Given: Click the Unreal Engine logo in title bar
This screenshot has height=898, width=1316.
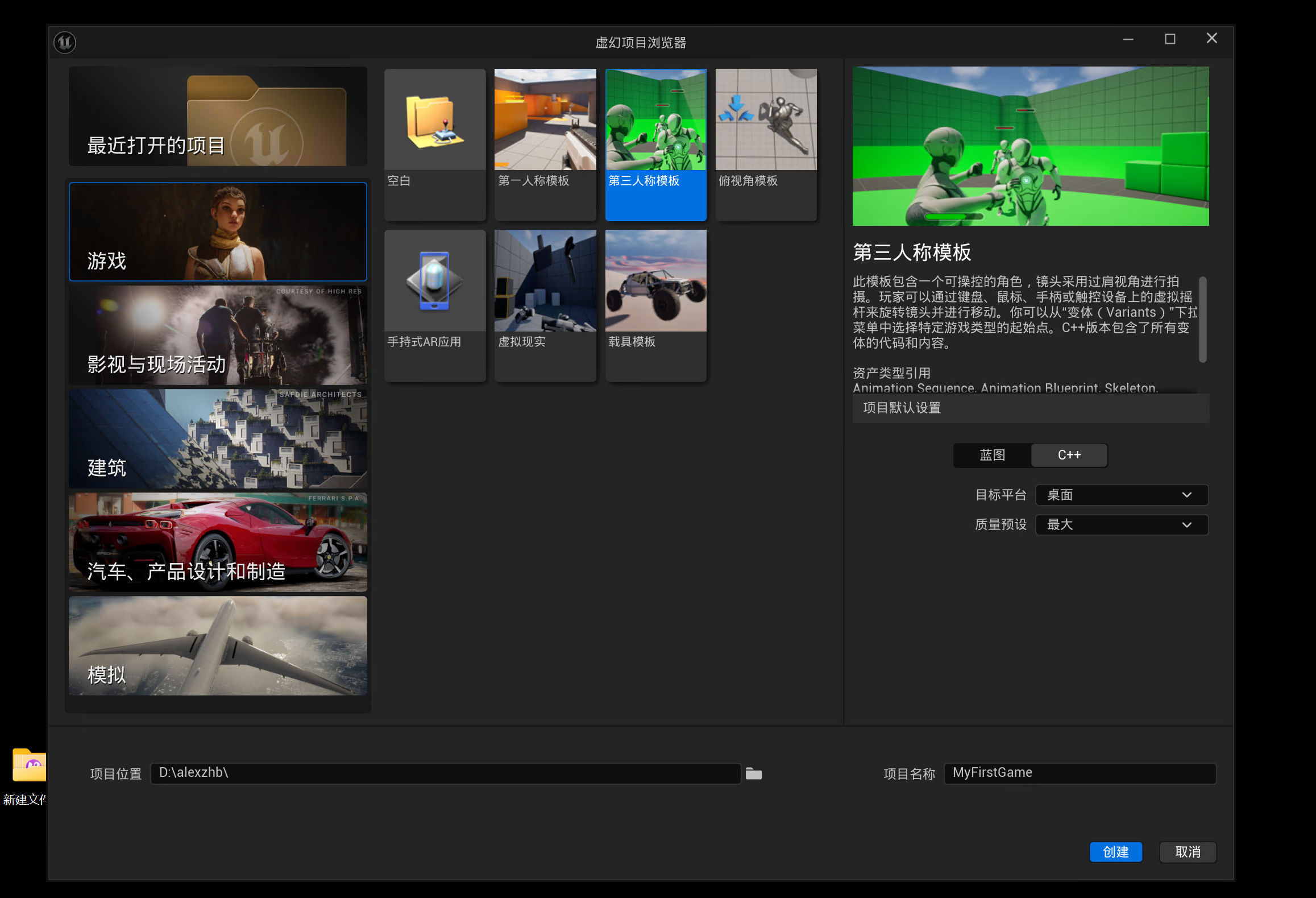Looking at the screenshot, I should (x=65, y=43).
